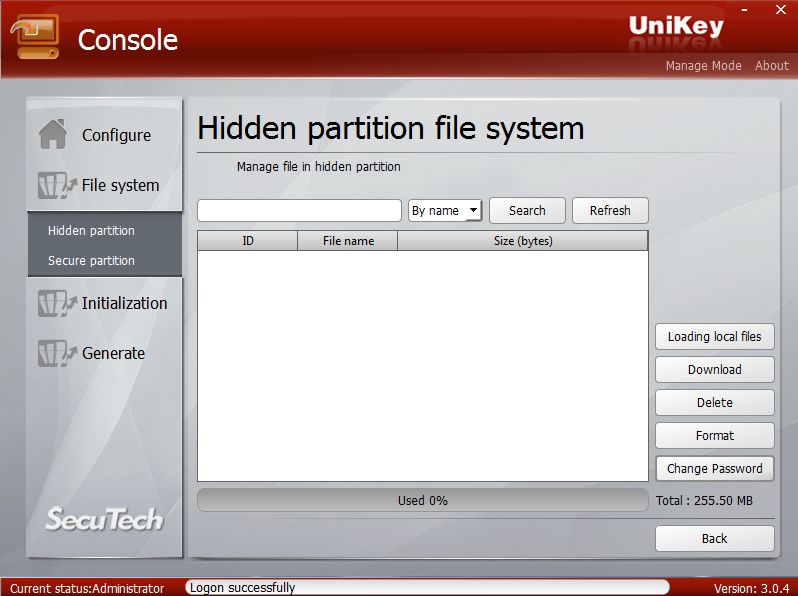
Task: Click the Version: 3.0.4 label
Action: 751,588
